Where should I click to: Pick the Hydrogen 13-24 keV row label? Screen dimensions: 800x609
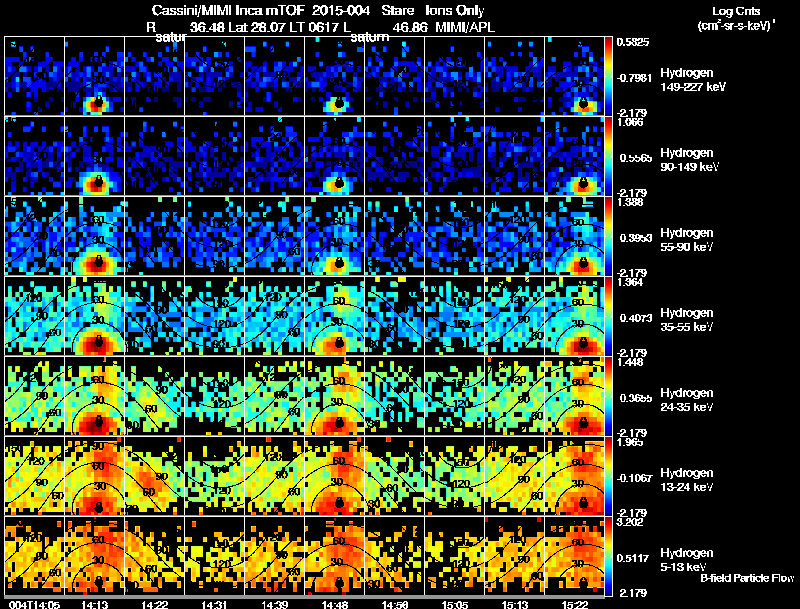(x=687, y=480)
